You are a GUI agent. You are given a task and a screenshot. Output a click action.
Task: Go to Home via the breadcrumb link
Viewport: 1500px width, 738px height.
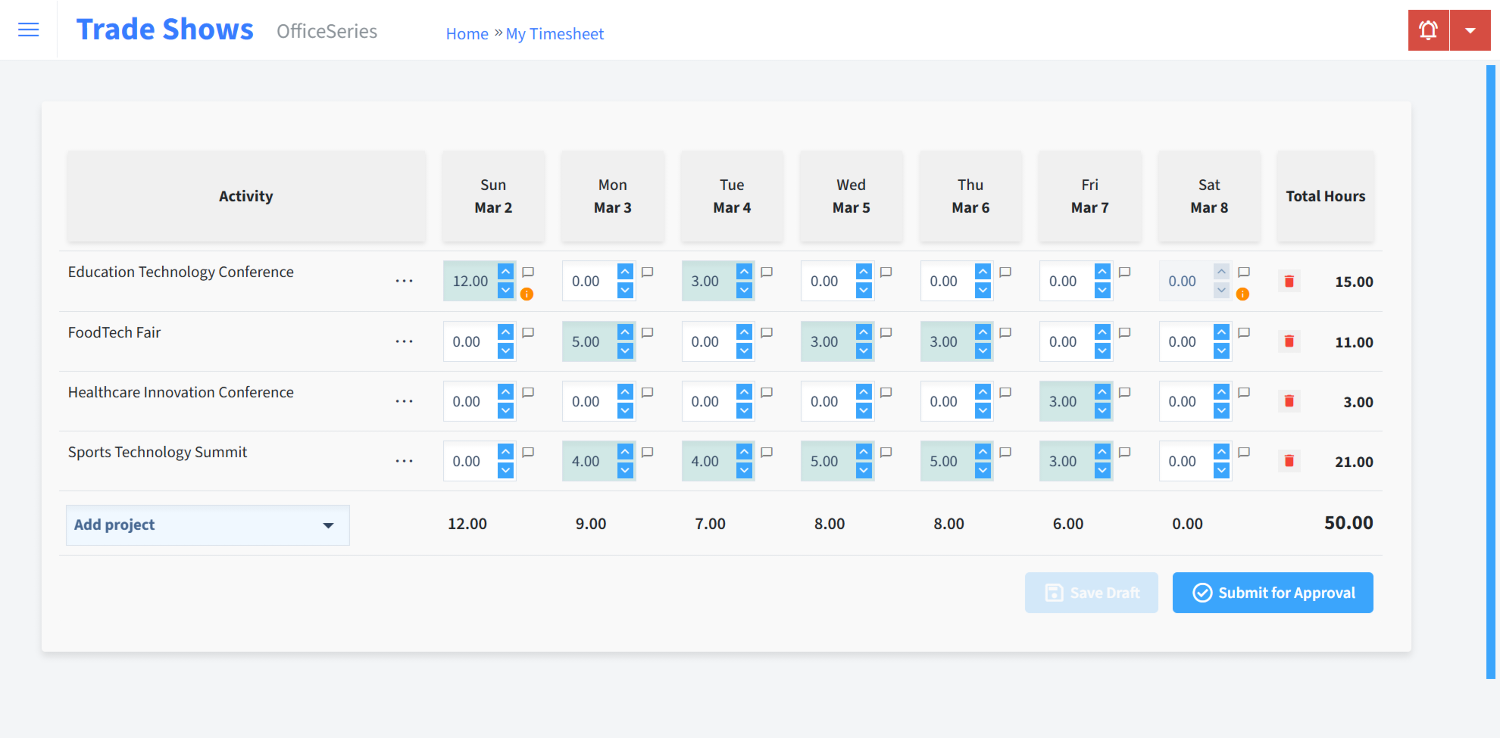(x=467, y=33)
